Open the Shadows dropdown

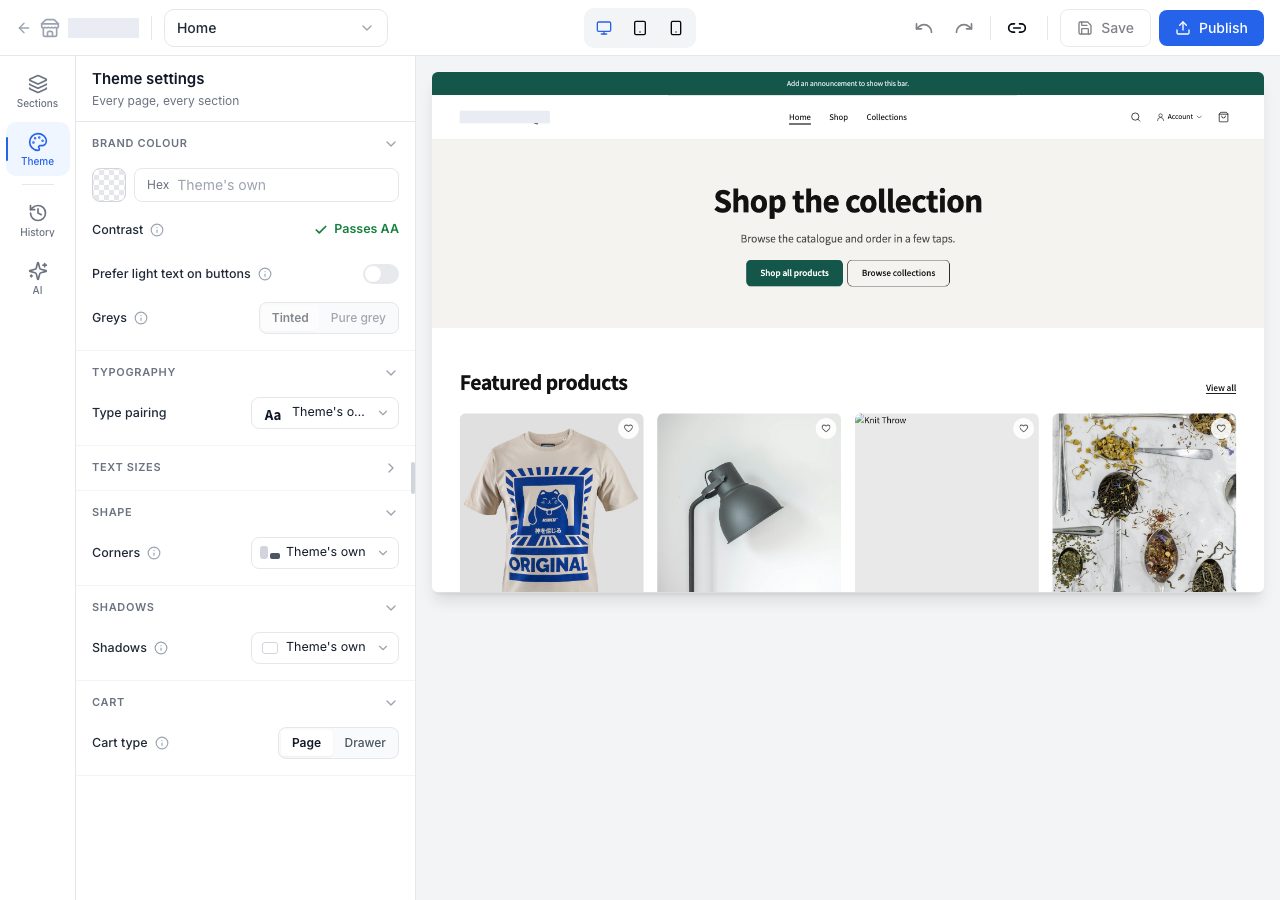click(325, 648)
